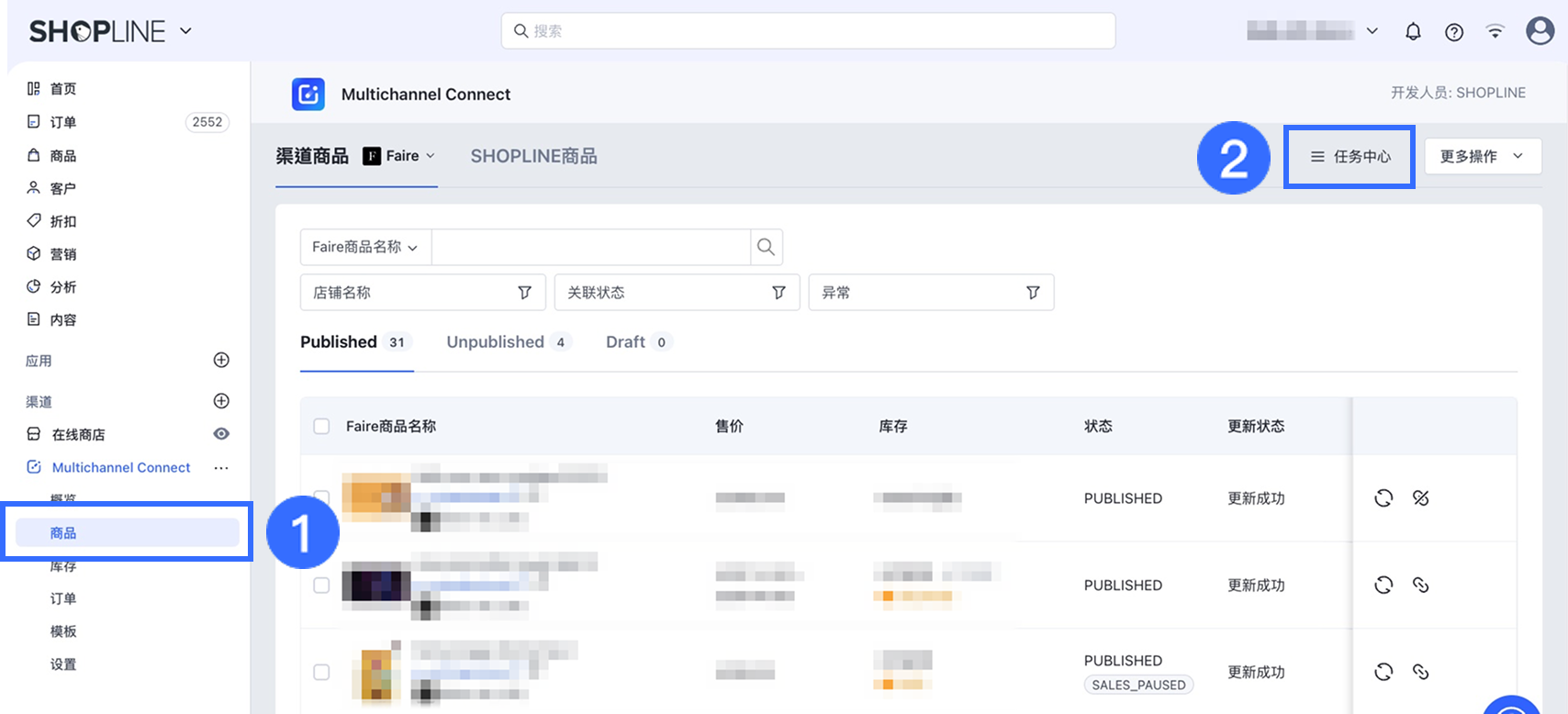This screenshot has height=714, width=1568.
Task: Open the notifications bell icon
Action: point(1413,32)
